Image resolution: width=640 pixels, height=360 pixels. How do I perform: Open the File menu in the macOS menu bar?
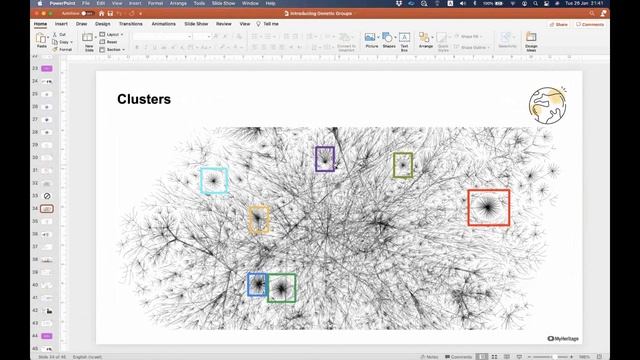tap(86, 3)
